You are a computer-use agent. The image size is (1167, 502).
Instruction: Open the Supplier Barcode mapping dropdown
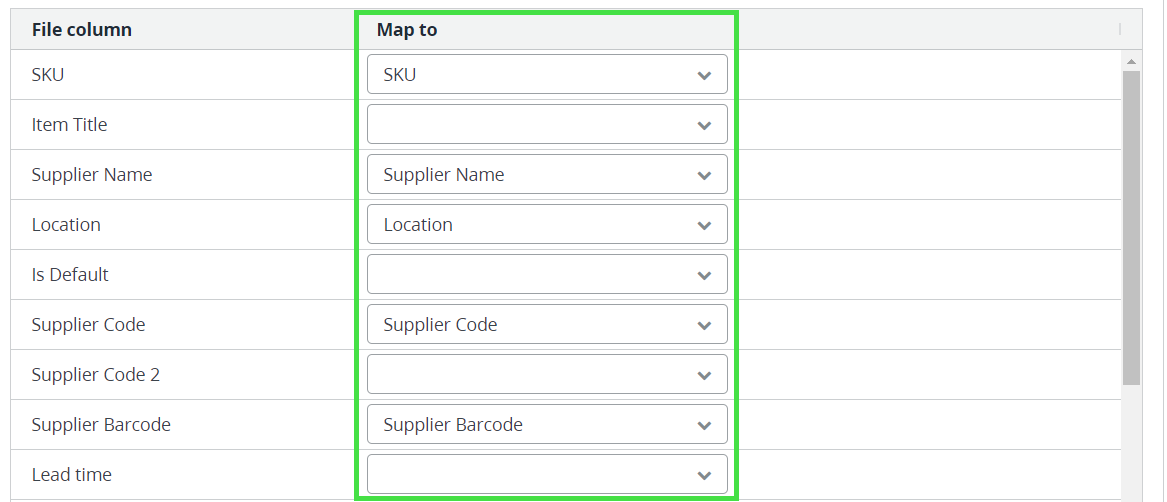546,425
